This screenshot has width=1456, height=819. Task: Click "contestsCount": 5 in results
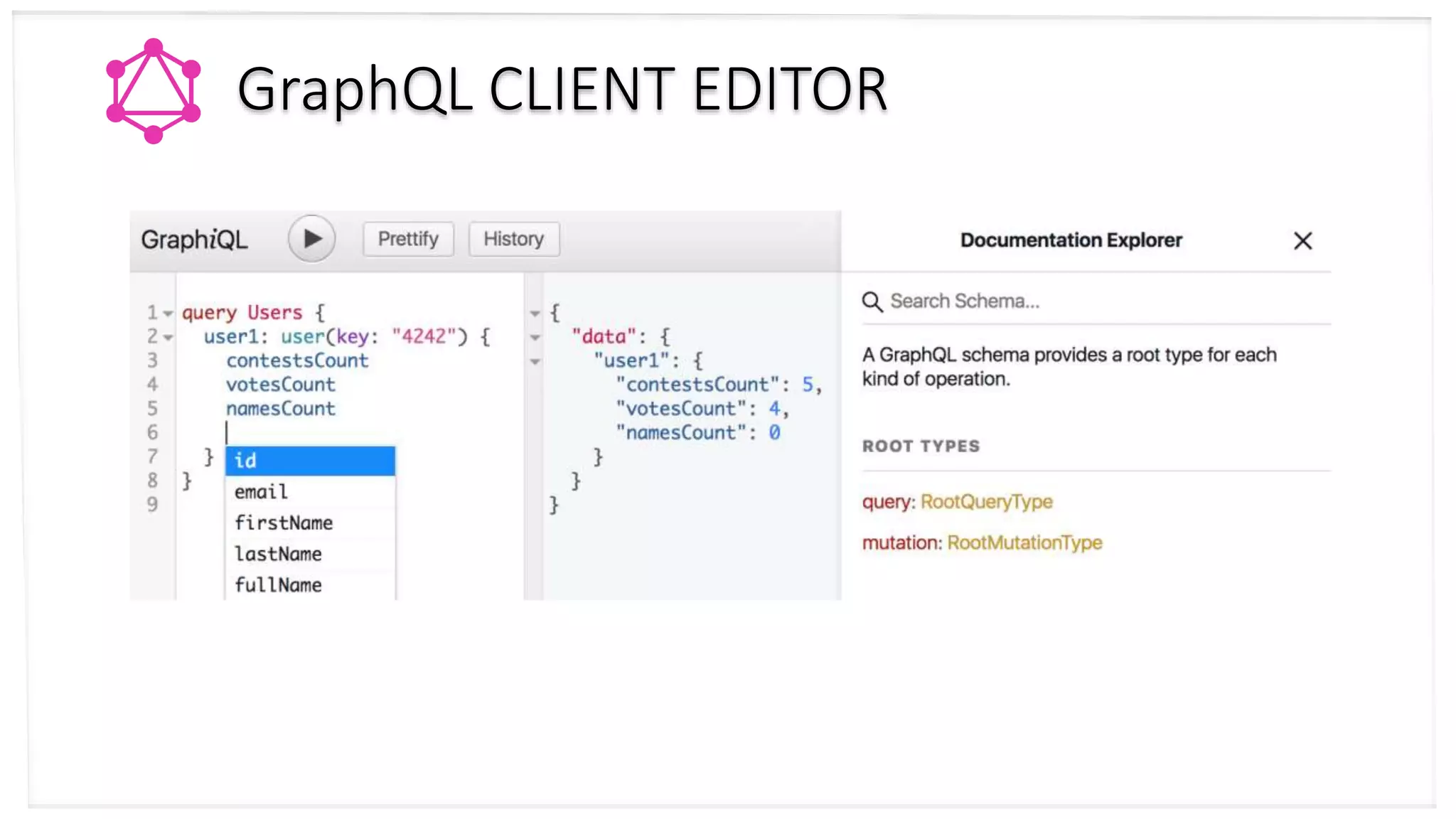coord(719,385)
